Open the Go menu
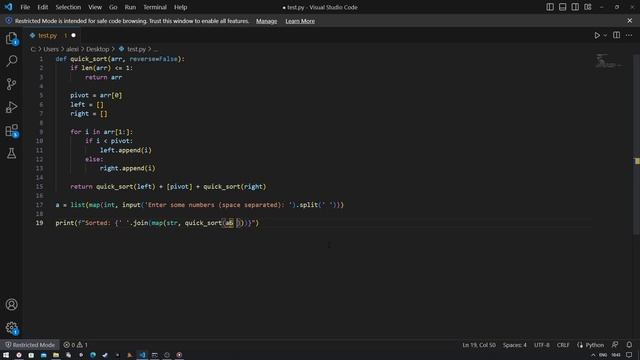Screen dimensions: 640x360 [113, 7]
